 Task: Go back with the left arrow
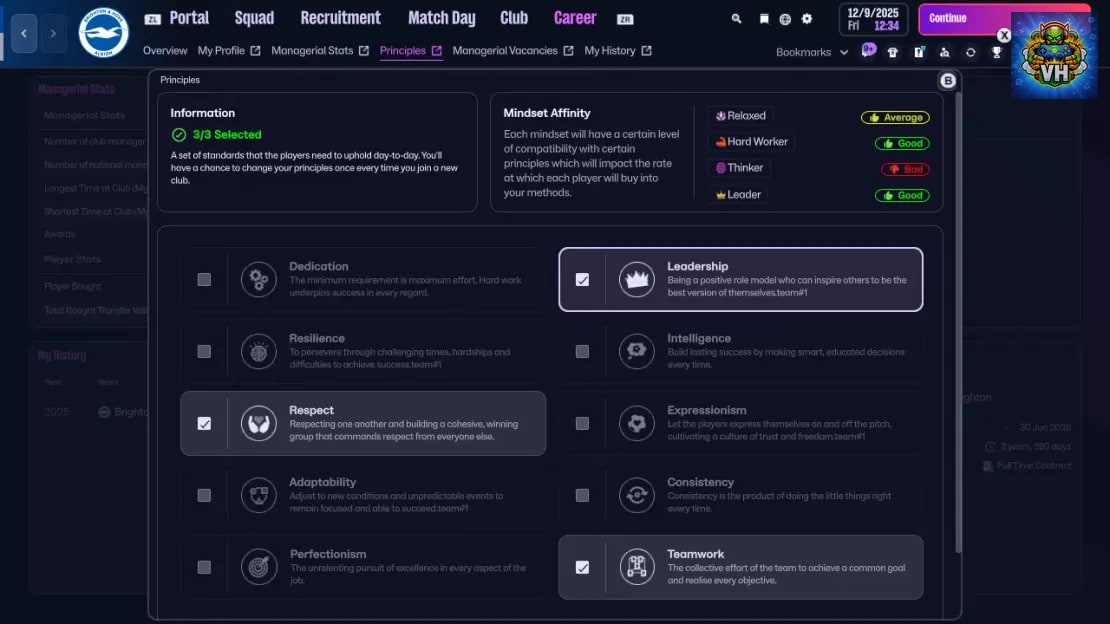[x=24, y=33]
